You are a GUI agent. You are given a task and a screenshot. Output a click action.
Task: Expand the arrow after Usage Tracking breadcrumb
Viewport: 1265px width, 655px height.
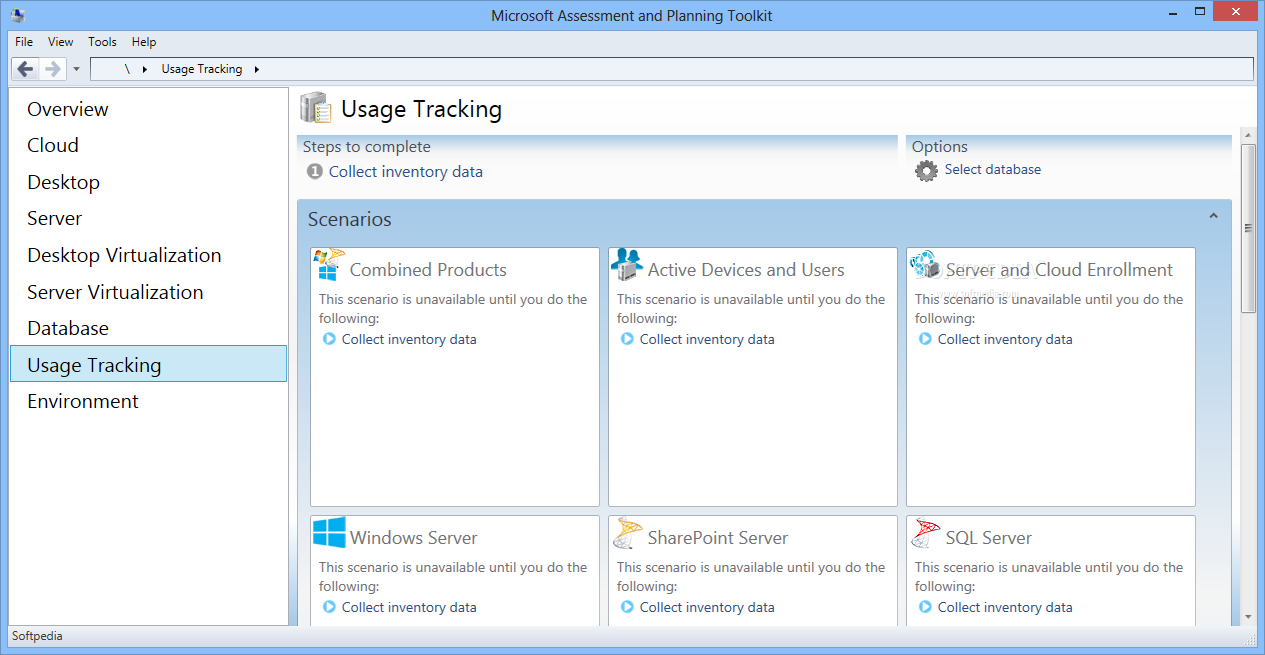(x=256, y=69)
